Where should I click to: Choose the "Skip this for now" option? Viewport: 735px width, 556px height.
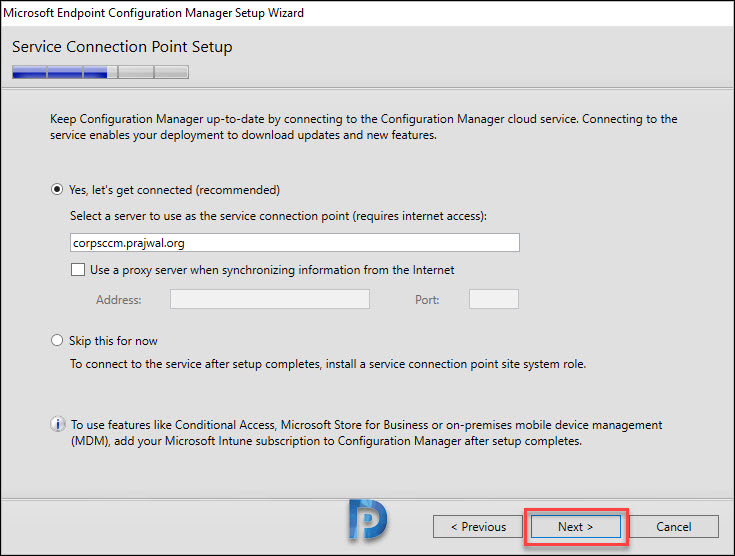tap(57, 340)
